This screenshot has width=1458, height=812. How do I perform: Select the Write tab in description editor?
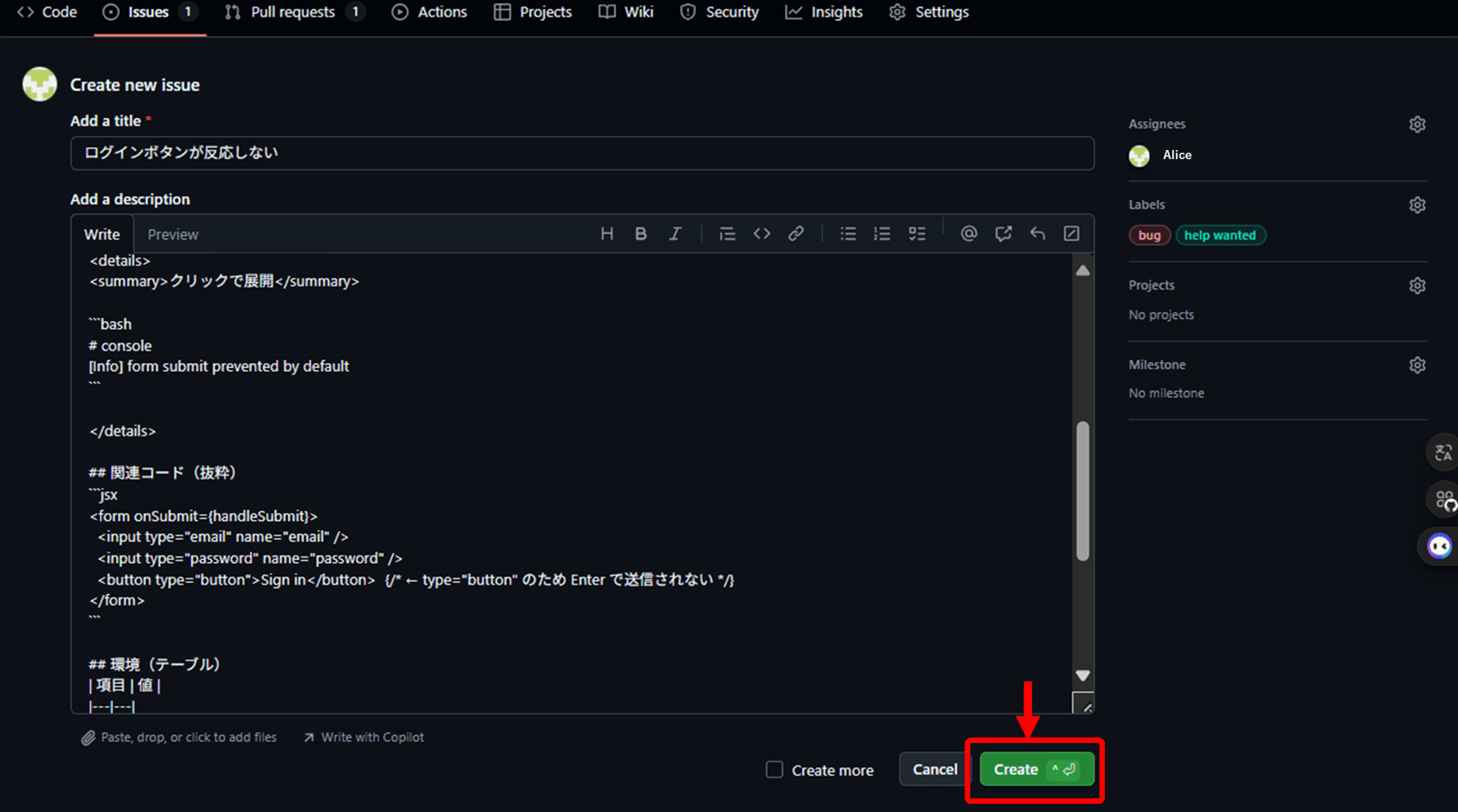point(102,235)
